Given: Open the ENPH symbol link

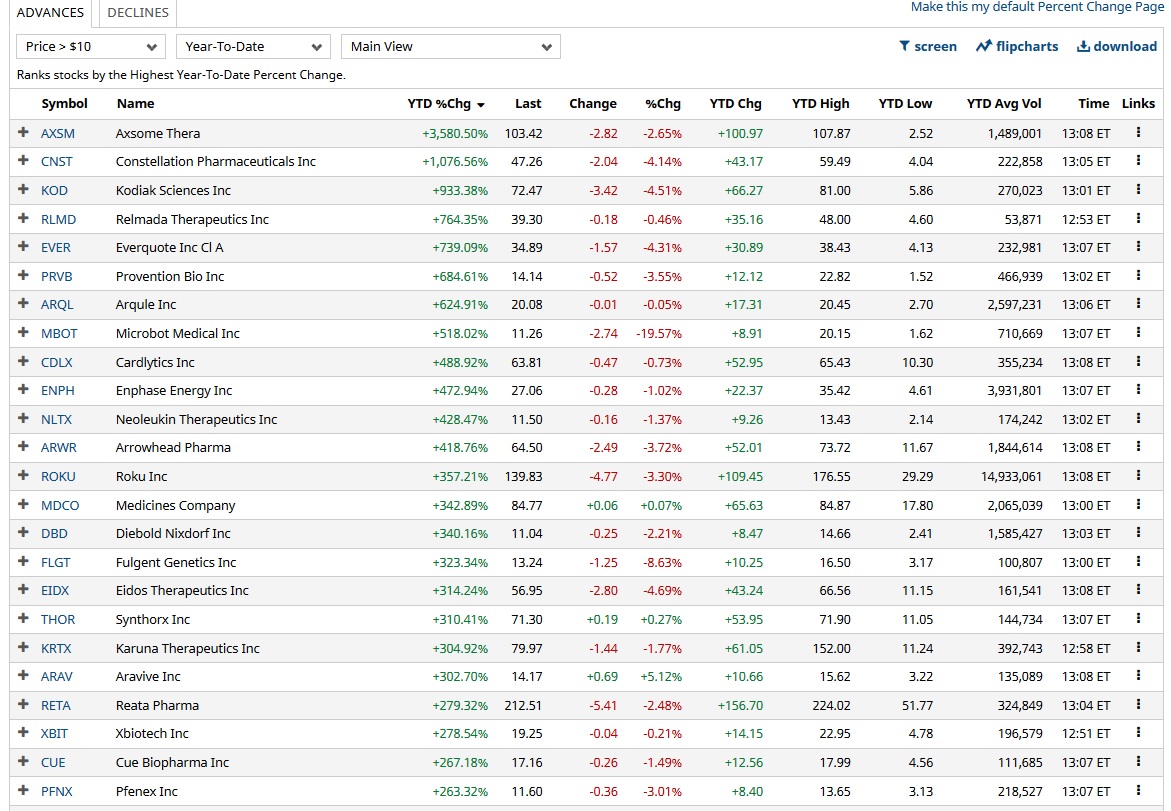Looking at the screenshot, I should click(58, 391).
